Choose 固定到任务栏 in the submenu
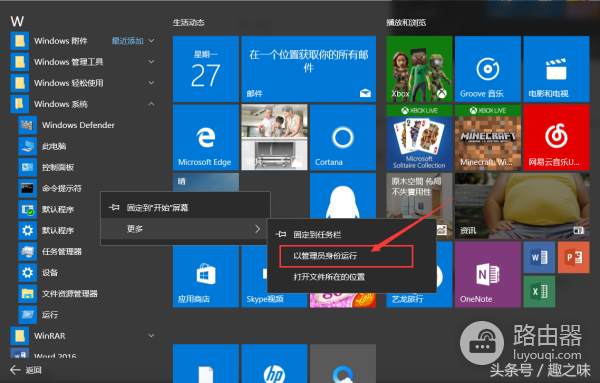 coord(352,235)
